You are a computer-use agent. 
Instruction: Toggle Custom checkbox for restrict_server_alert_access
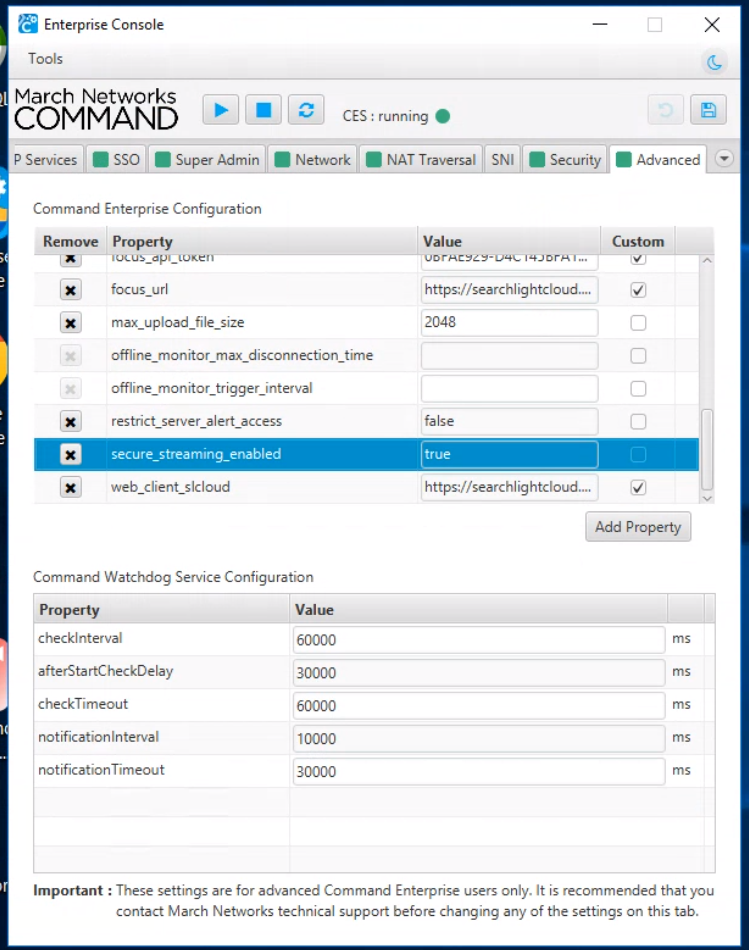coord(638,421)
